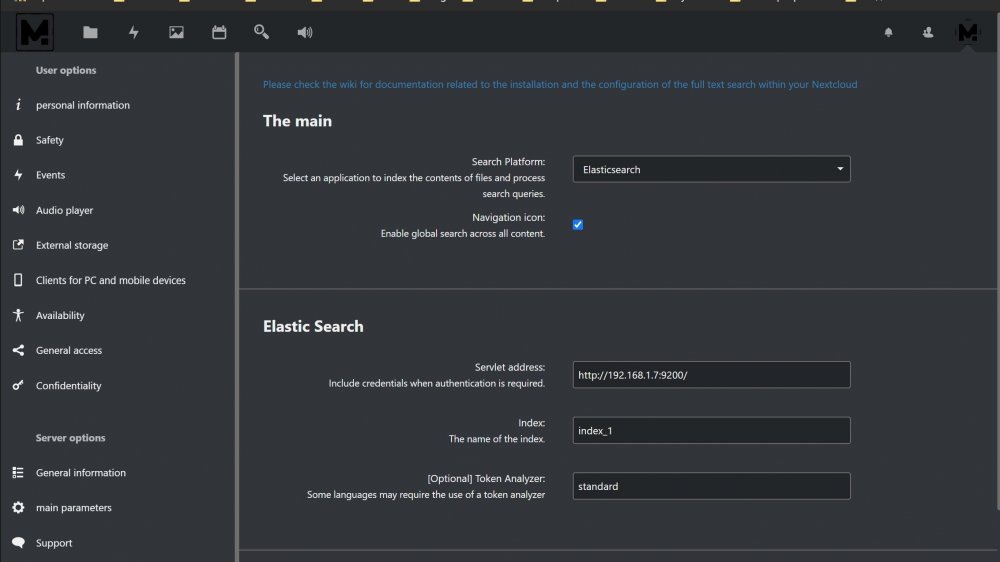Follow the wiki documentation link
This screenshot has height=562, width=1000.
pos(560,84)
